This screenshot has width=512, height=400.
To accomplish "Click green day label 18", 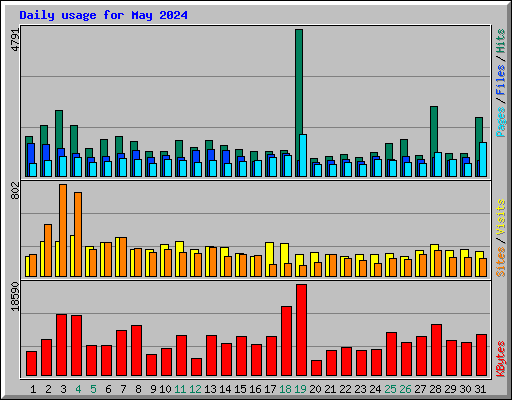I will click(x=285, y=389).
